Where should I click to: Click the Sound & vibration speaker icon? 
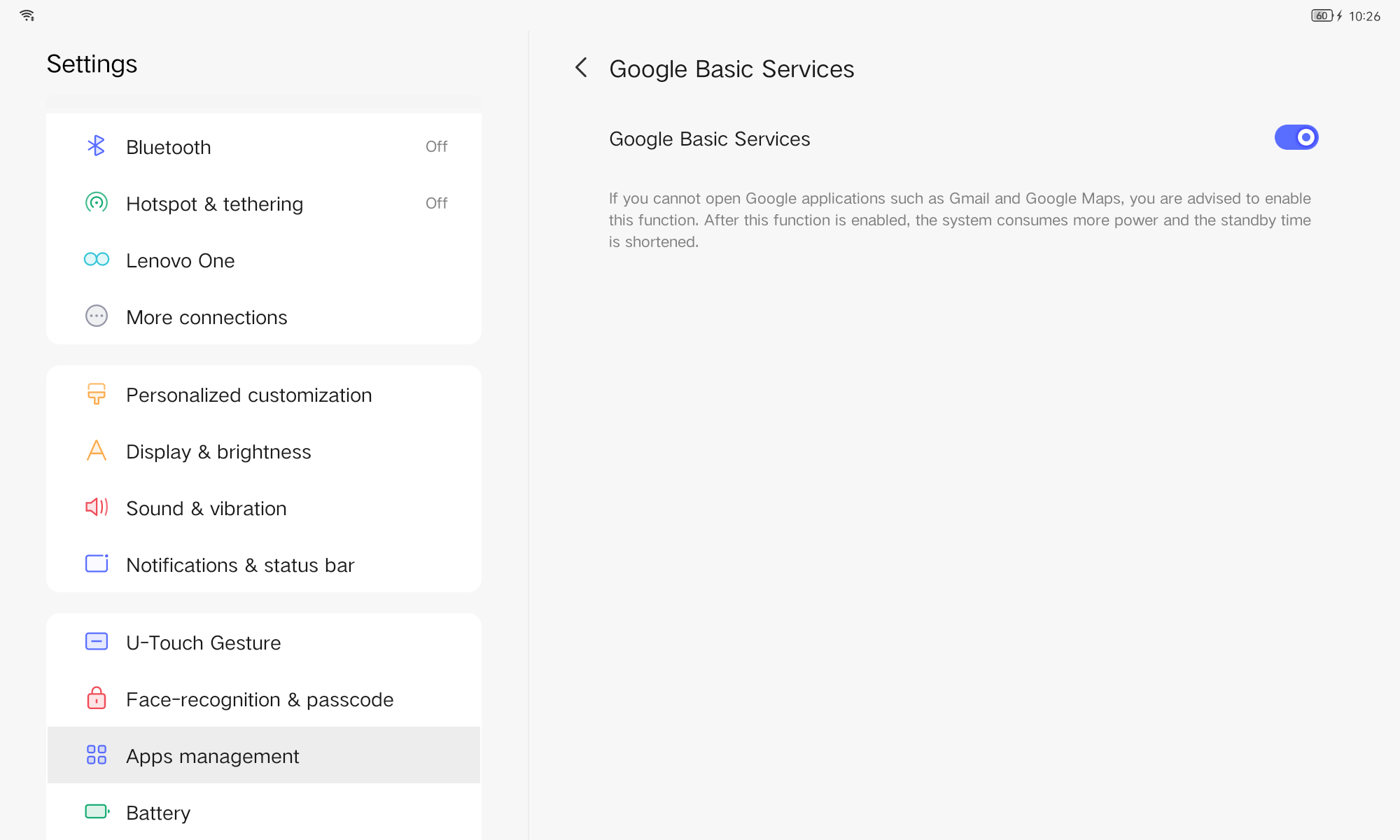pyautogui.click(x=96, y=507)
